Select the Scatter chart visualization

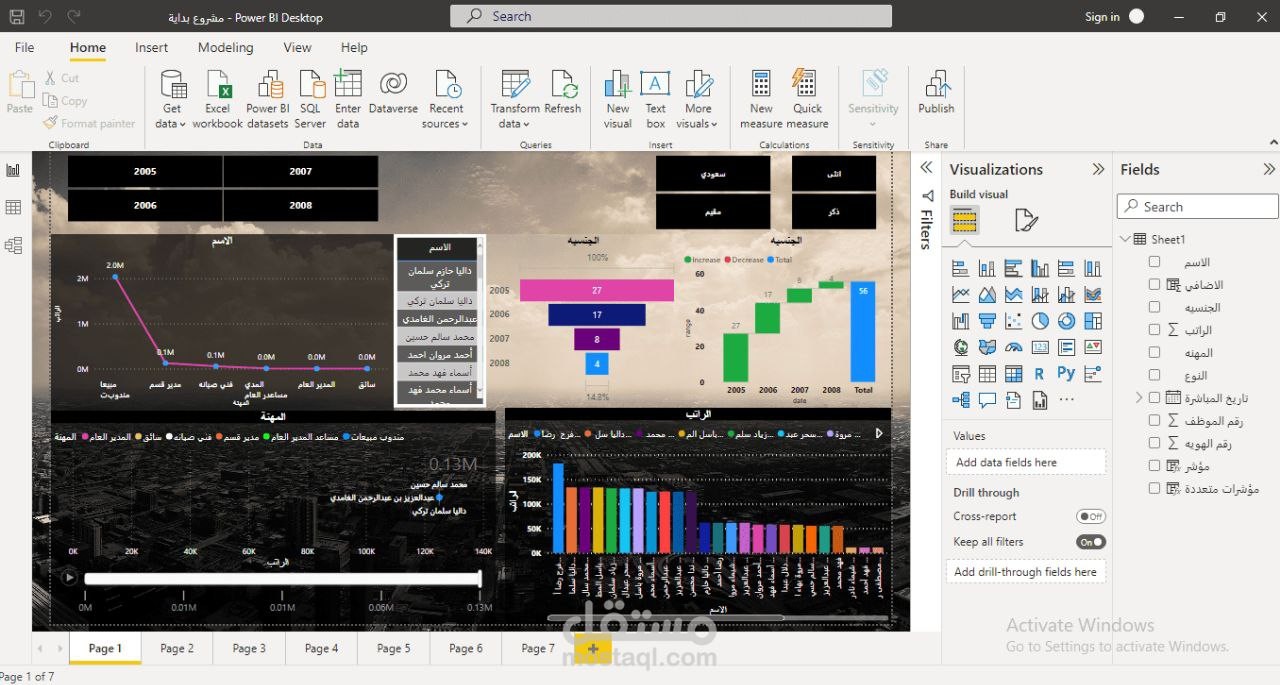tap(1014, 321)
